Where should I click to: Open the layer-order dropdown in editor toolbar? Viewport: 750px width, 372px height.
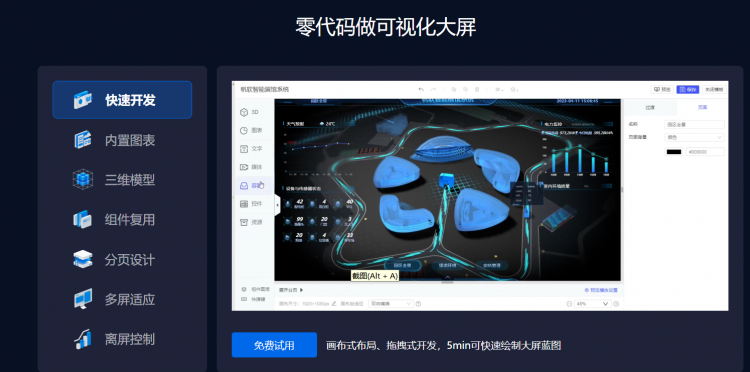click(515, 89)
